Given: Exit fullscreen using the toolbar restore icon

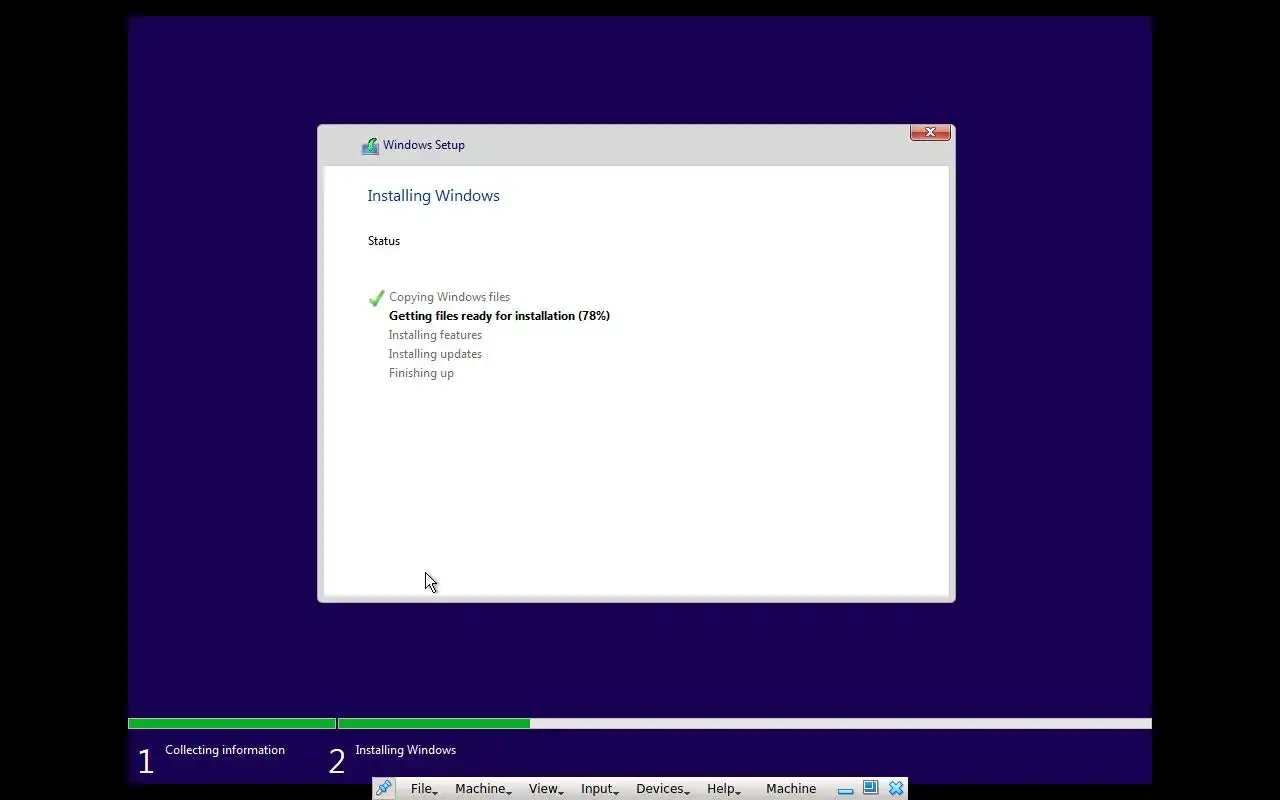Looking at the screenshot, I should (x=870, y=788).
